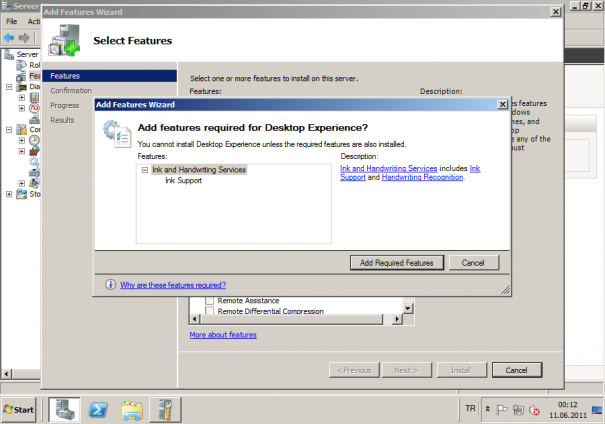Click scroll-down arrow of features list

(407, 308)
